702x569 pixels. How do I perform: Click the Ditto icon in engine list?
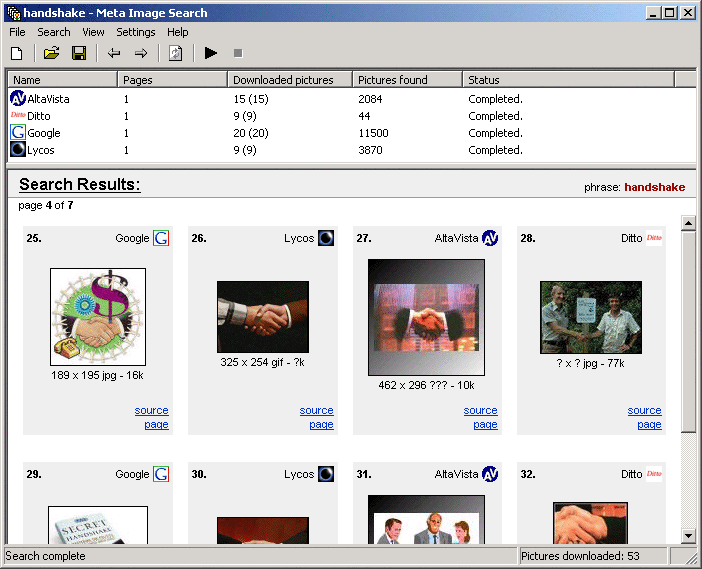[x=18, y=115]
